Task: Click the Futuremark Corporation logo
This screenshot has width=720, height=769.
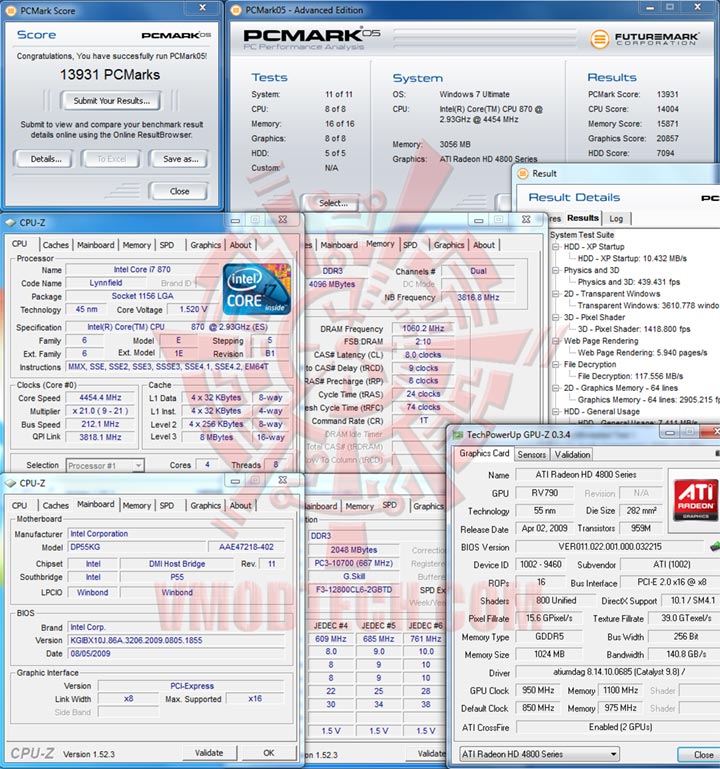Action: pyautogui.click(x=644, y=39)
